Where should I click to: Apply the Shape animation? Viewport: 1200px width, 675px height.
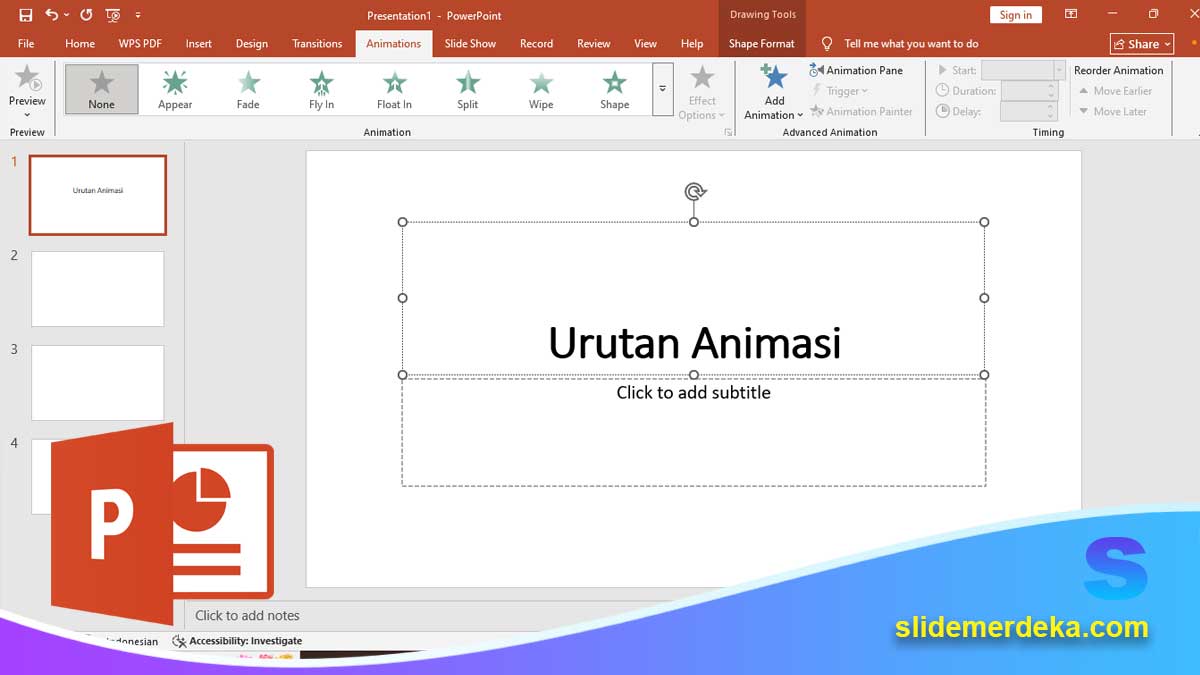pyautogui.click(x=614, y=89)
